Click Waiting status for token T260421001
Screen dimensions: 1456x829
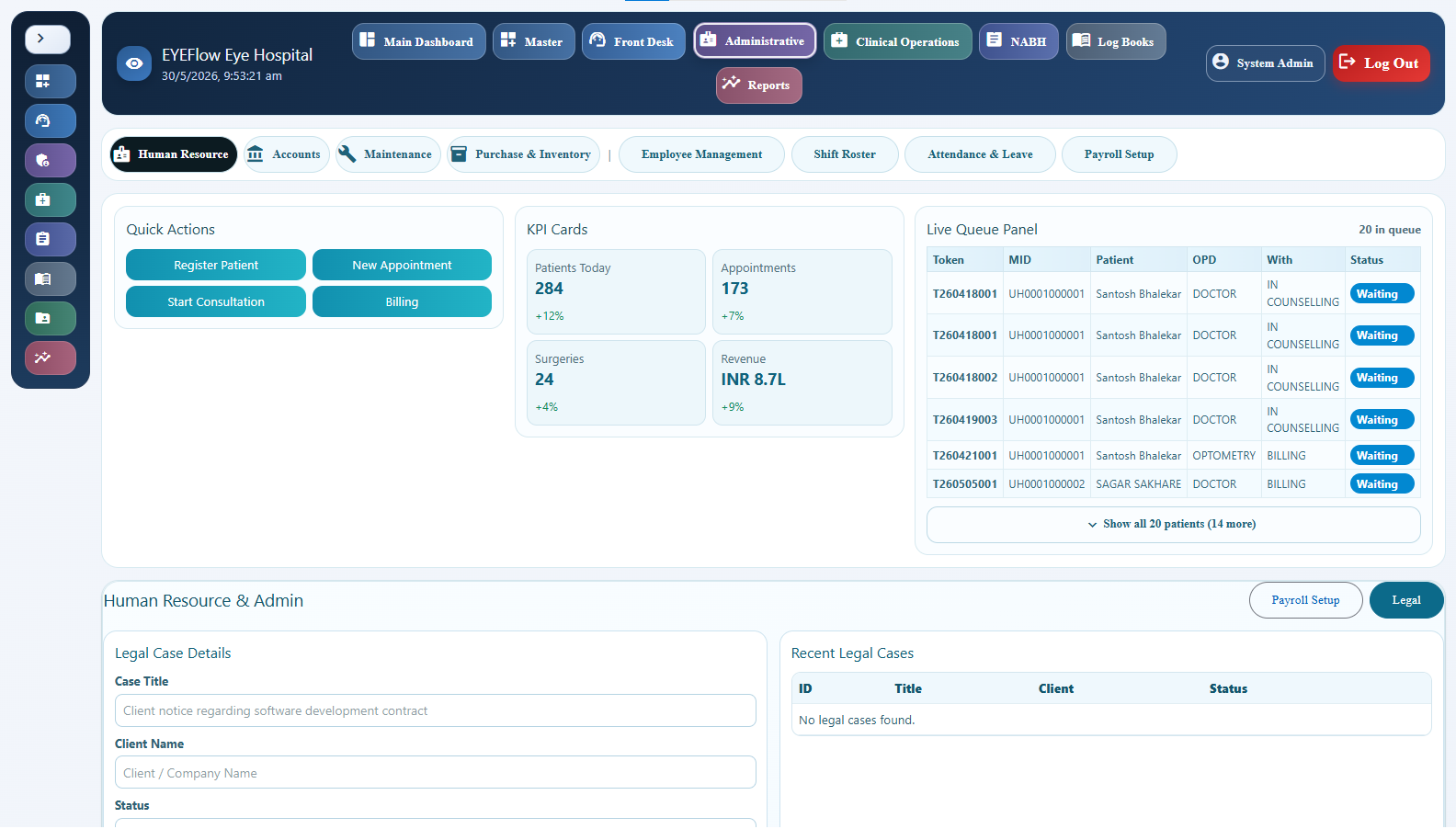(x=1382, y=456)
